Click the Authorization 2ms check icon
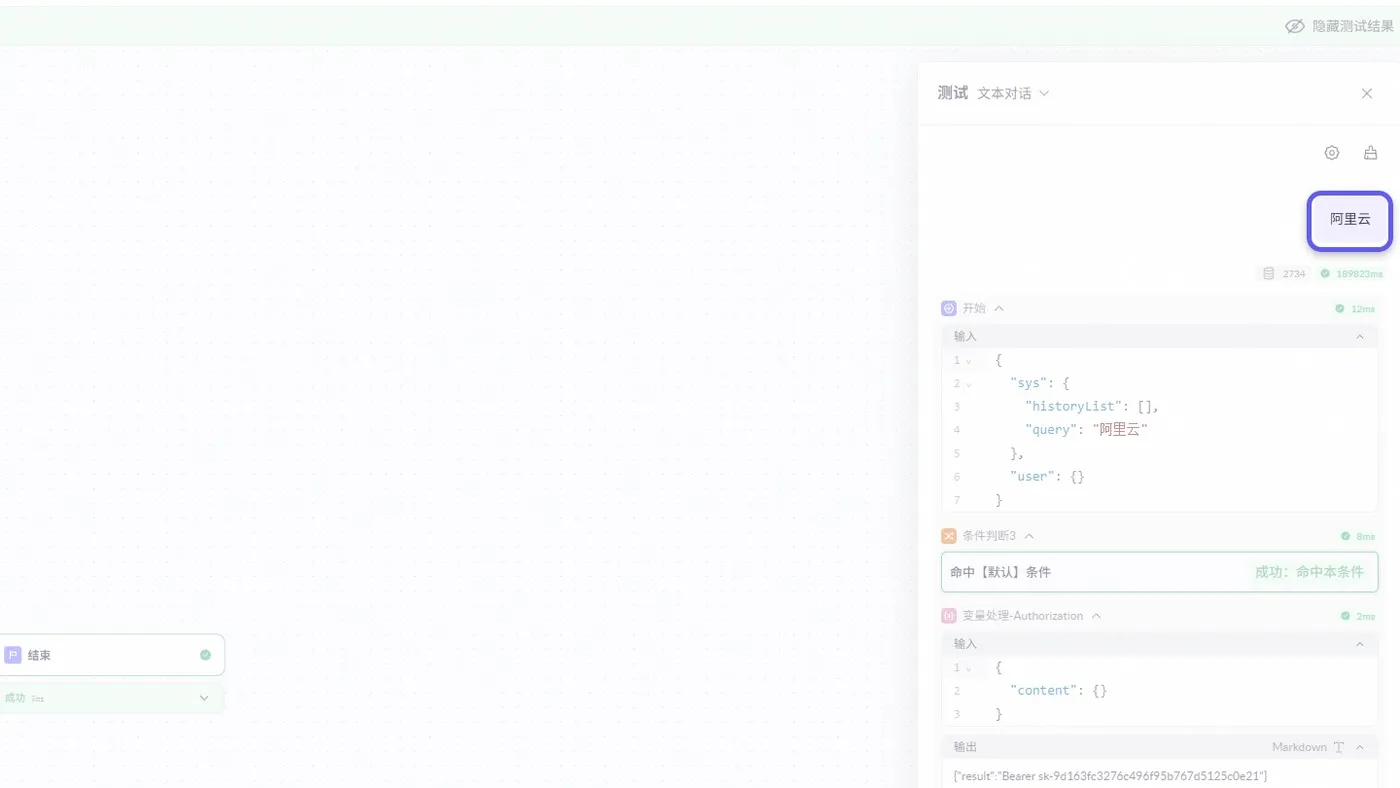The image size is (1400, 788). [1346, 617]
